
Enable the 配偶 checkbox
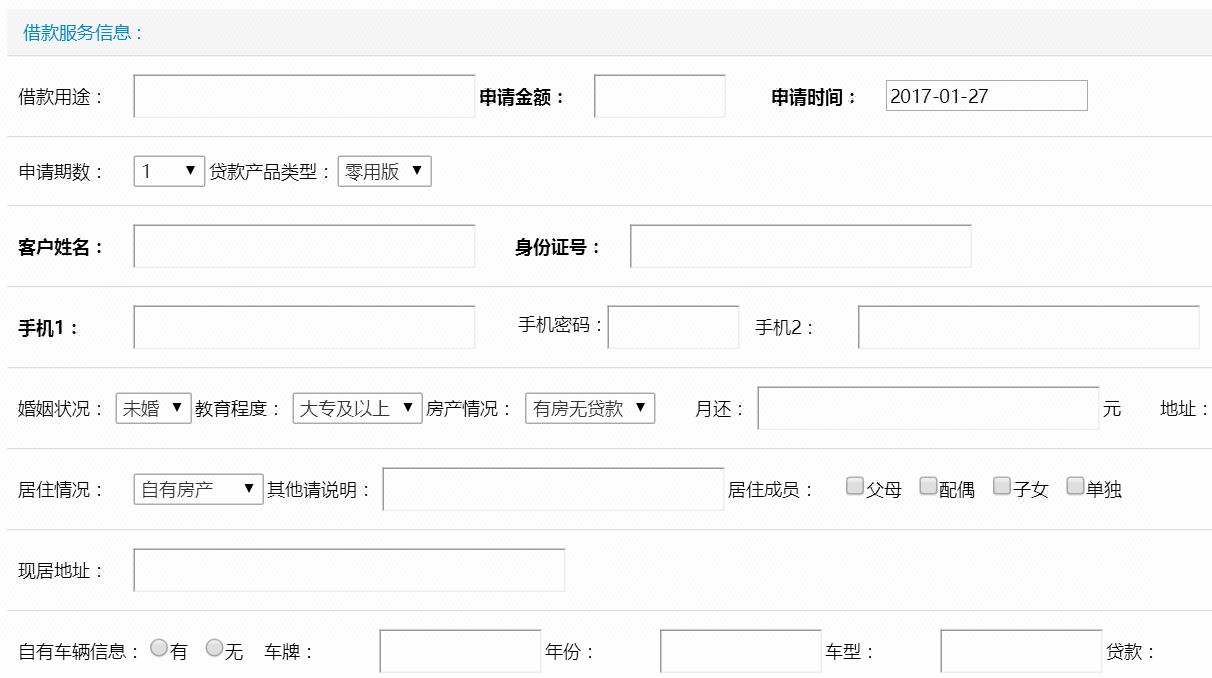coord(928,485)
